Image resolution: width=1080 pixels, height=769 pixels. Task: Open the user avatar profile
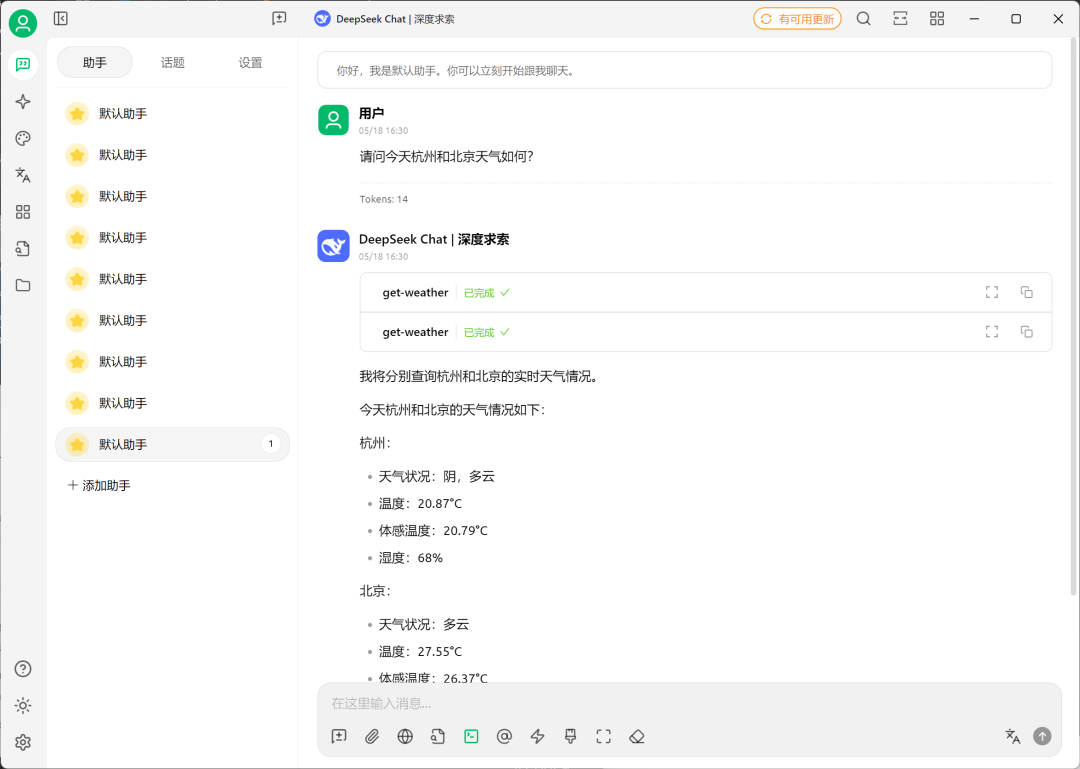pyautogui.click(x=23, y=23)
